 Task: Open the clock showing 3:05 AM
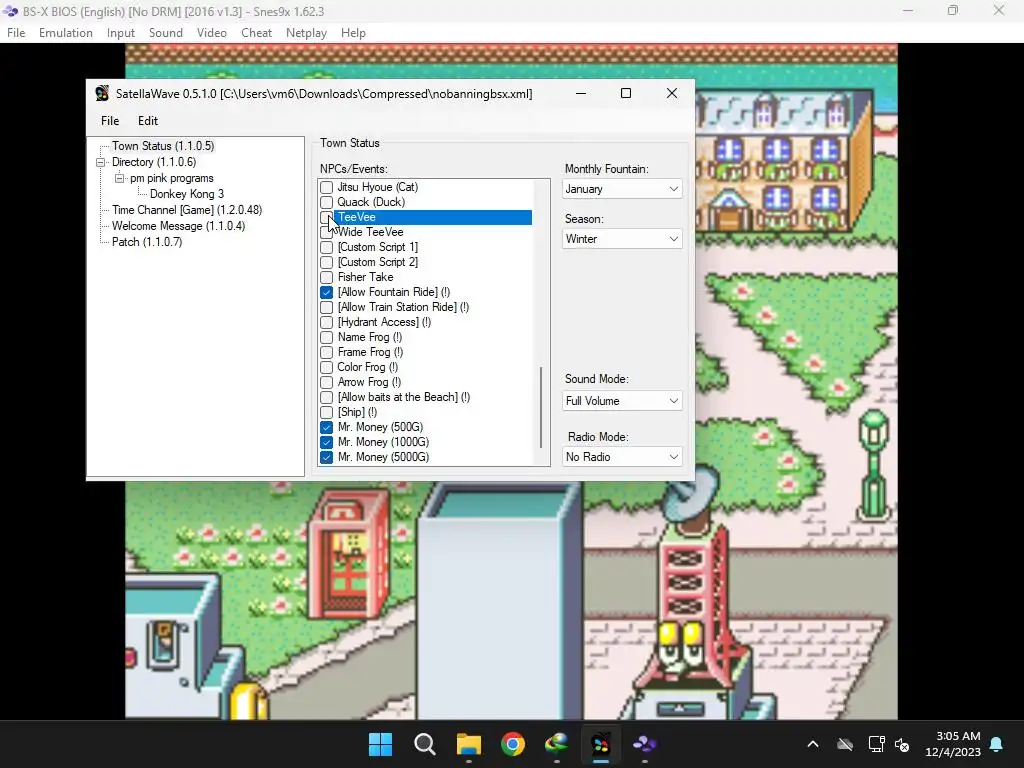(952, 744)
